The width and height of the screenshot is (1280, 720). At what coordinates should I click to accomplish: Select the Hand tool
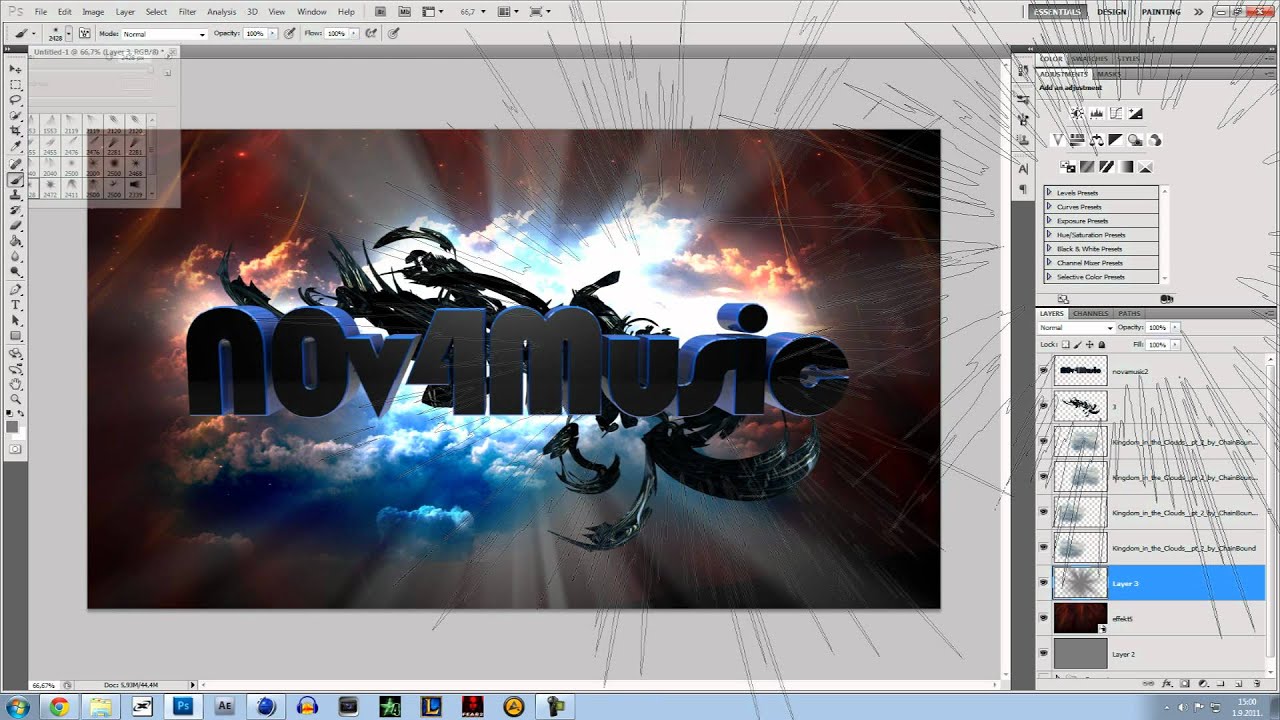coord(16,384)
